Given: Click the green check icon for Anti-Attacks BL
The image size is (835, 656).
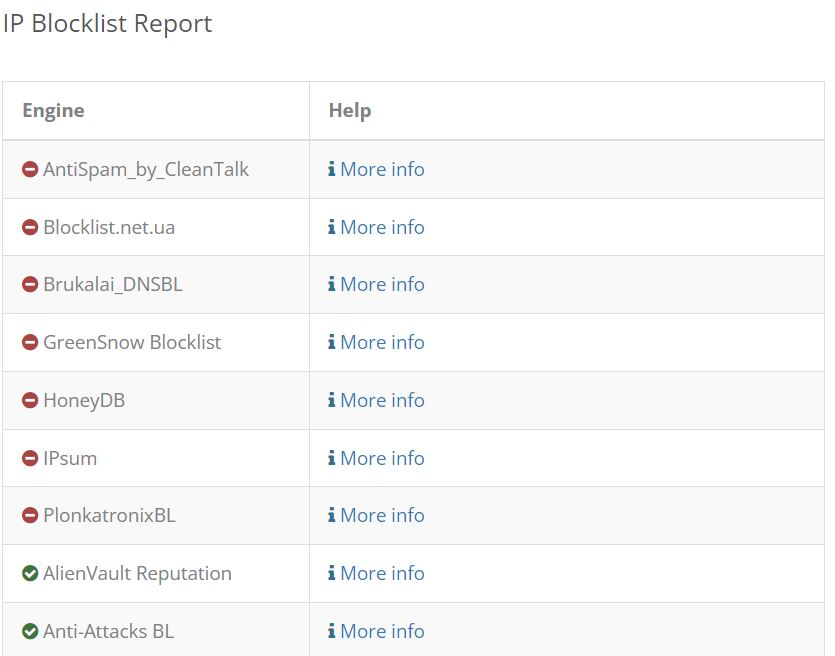Looking at the screenshot, I should tap(30, 632).
